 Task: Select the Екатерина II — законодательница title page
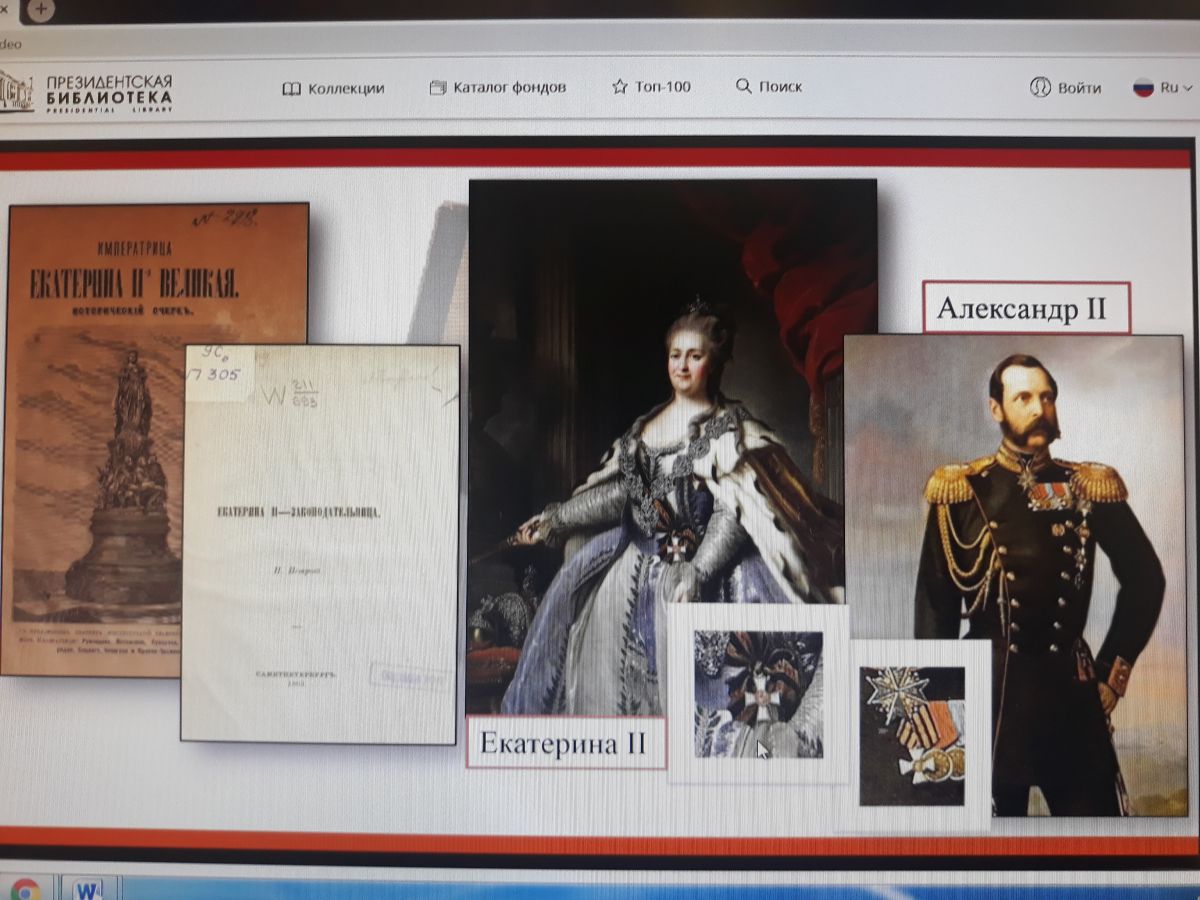(319, 543)
